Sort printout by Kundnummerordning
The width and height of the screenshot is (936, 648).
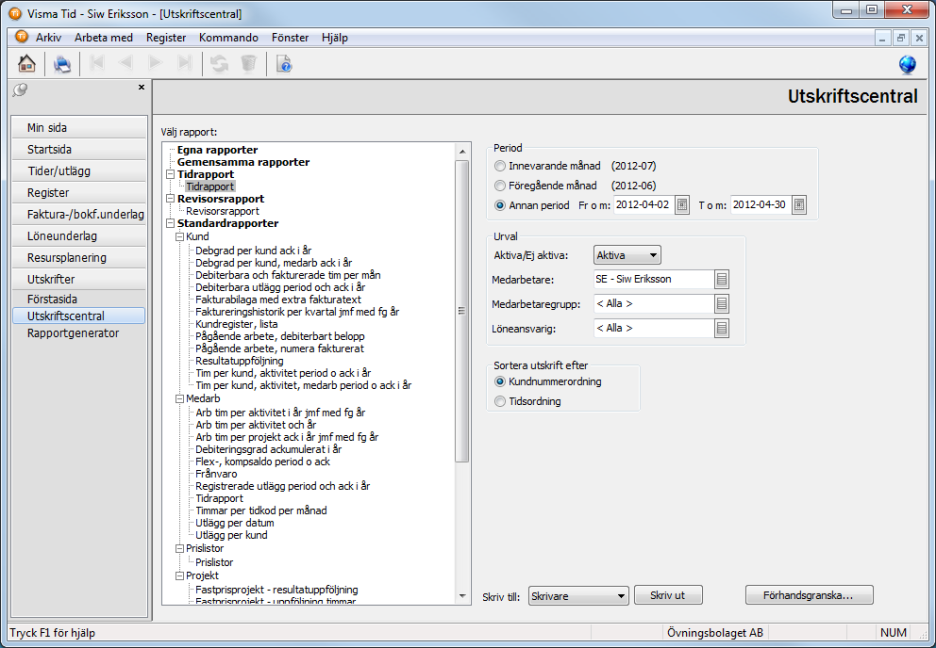click(x=500, y=382)
